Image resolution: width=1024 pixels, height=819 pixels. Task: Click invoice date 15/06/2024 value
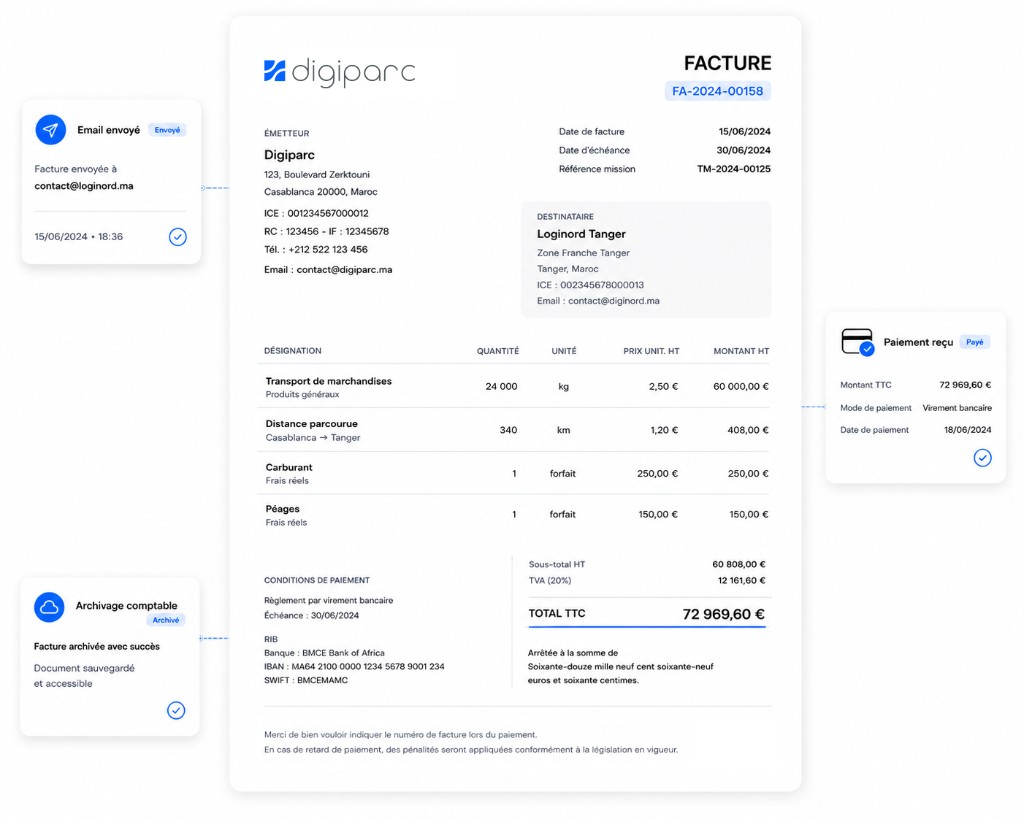pyautogui.click(x=744, y=131)
